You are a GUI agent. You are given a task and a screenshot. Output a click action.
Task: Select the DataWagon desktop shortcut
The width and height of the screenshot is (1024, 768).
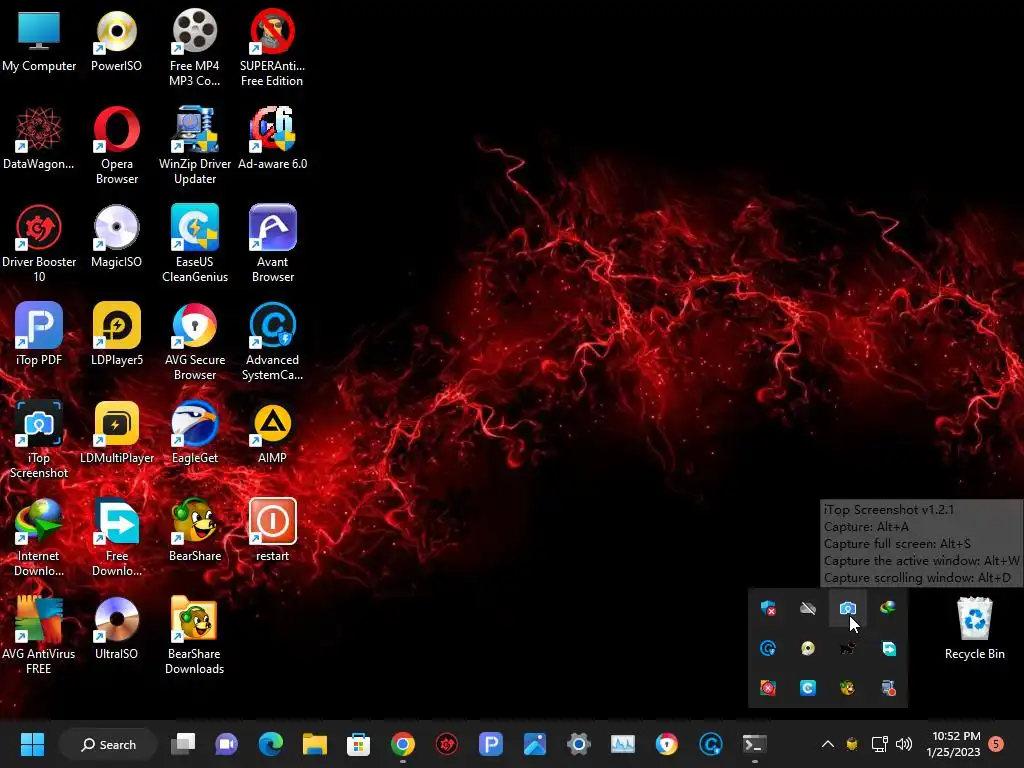(39, 139)
